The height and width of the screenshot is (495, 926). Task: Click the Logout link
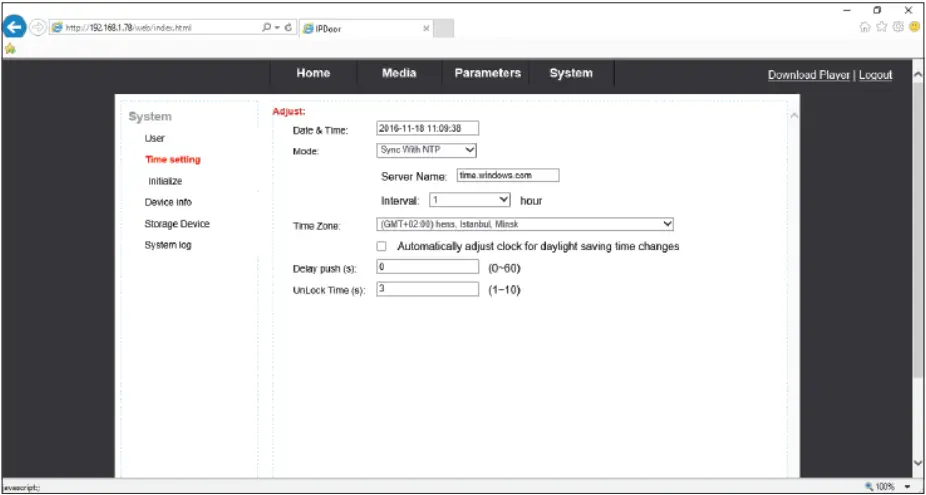(x=875, y=75)
